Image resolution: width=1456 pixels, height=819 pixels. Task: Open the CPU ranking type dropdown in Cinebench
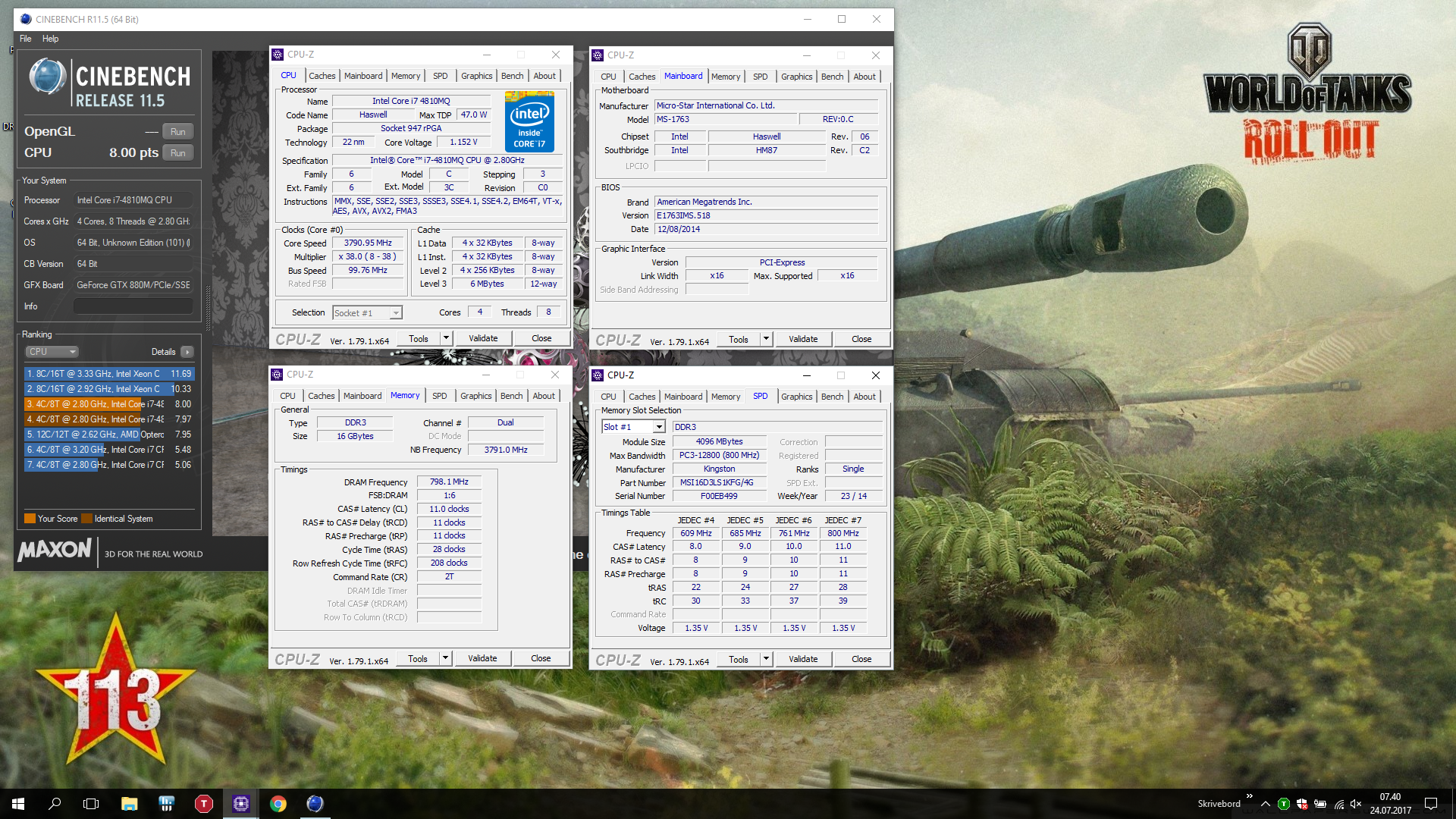(52, 352)
